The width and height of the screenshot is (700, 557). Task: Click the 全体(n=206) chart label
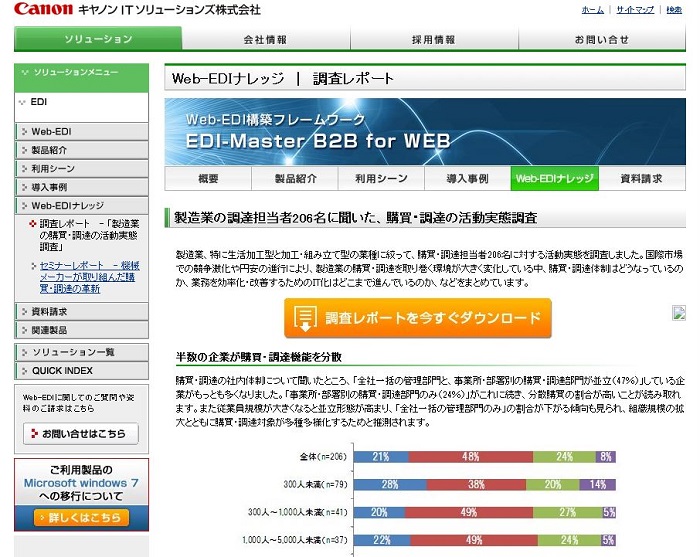coord(323,457)
